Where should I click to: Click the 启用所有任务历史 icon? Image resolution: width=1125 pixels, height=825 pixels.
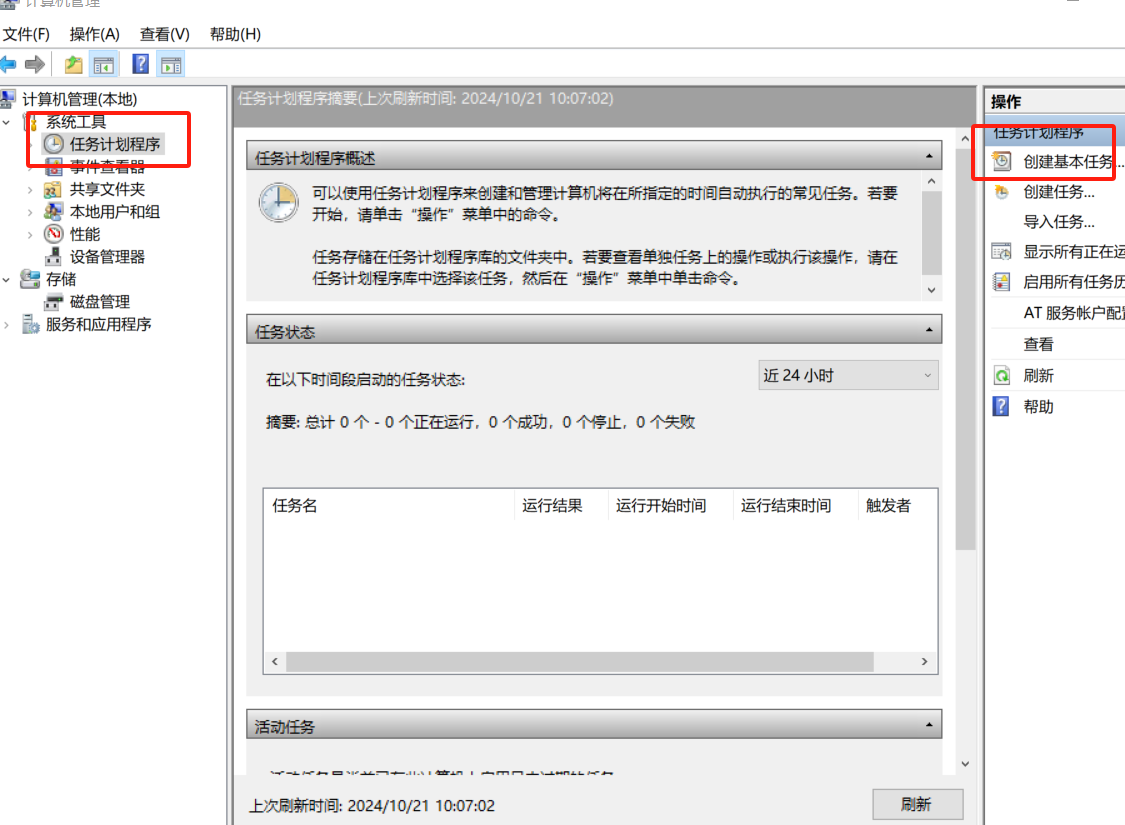pyautogui.click(x=1002, y=282)
